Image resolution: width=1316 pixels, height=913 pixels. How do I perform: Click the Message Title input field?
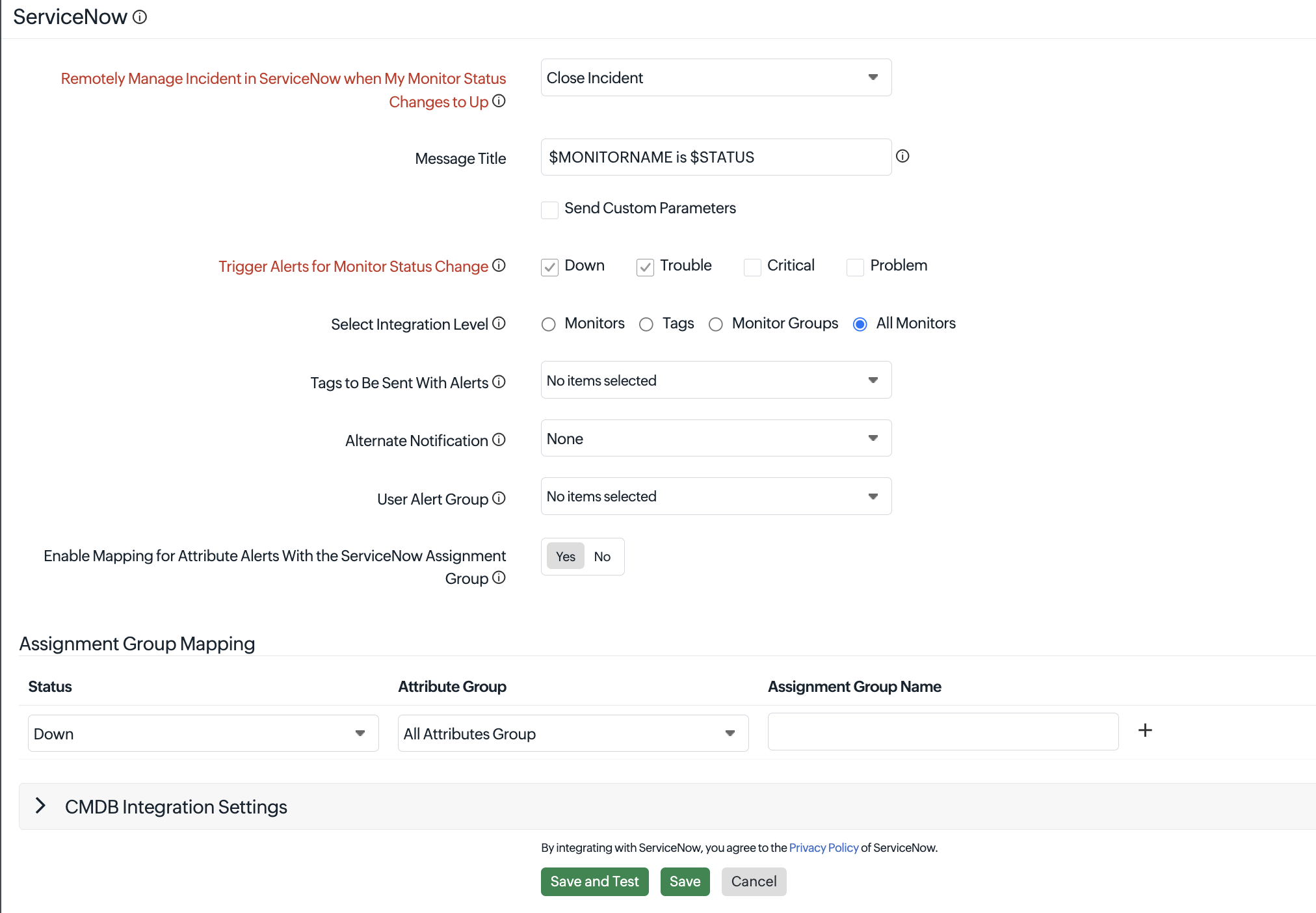[716, 157]
